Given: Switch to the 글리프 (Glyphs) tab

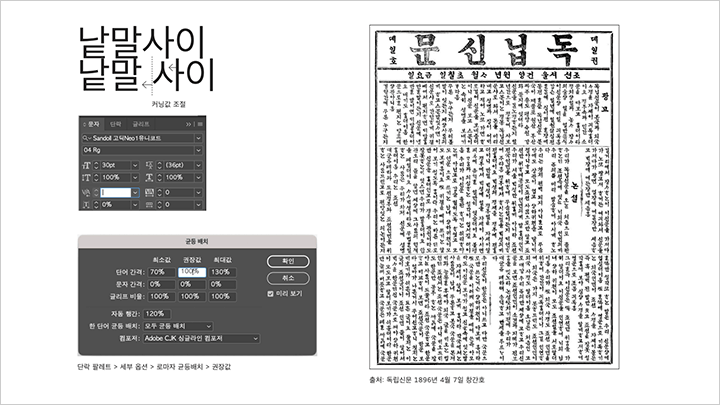Looking at the screenshot, I should point(141,124).
